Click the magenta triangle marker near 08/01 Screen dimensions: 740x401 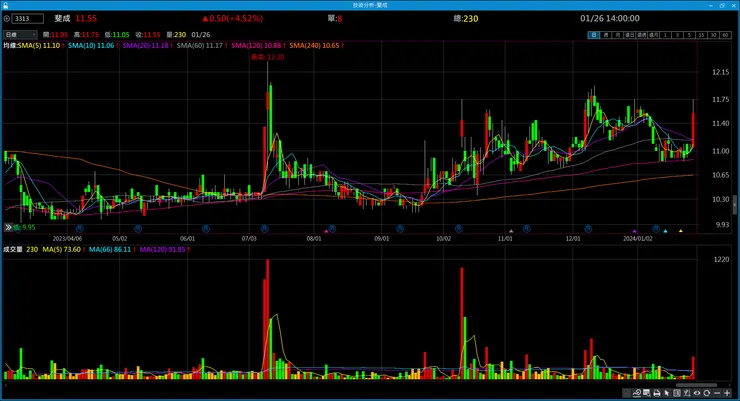point(326,231)
